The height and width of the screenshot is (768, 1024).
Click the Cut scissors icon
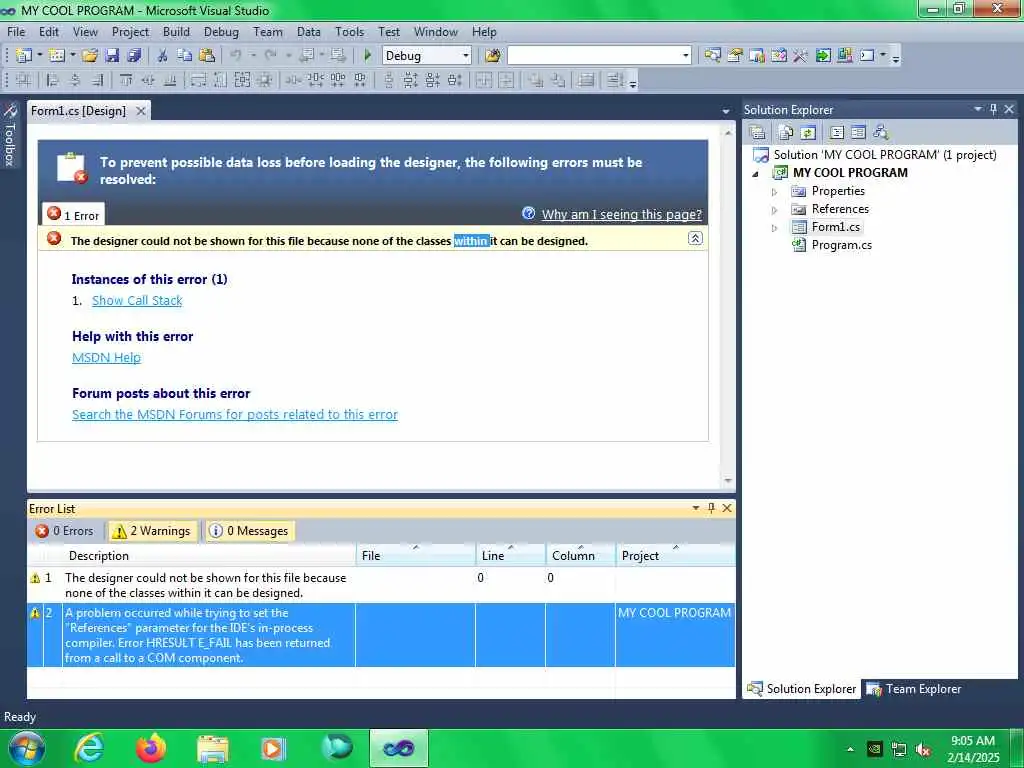[163, 56]
